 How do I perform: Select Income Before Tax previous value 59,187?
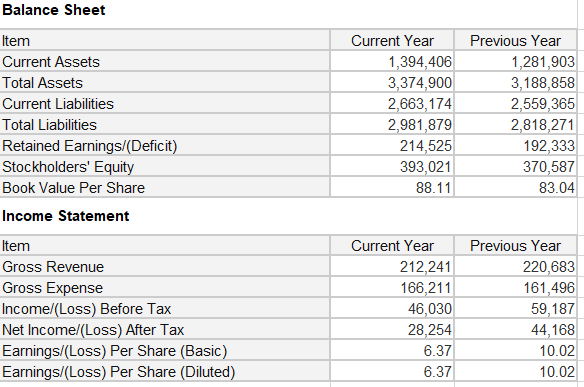[x=553, y=309]
